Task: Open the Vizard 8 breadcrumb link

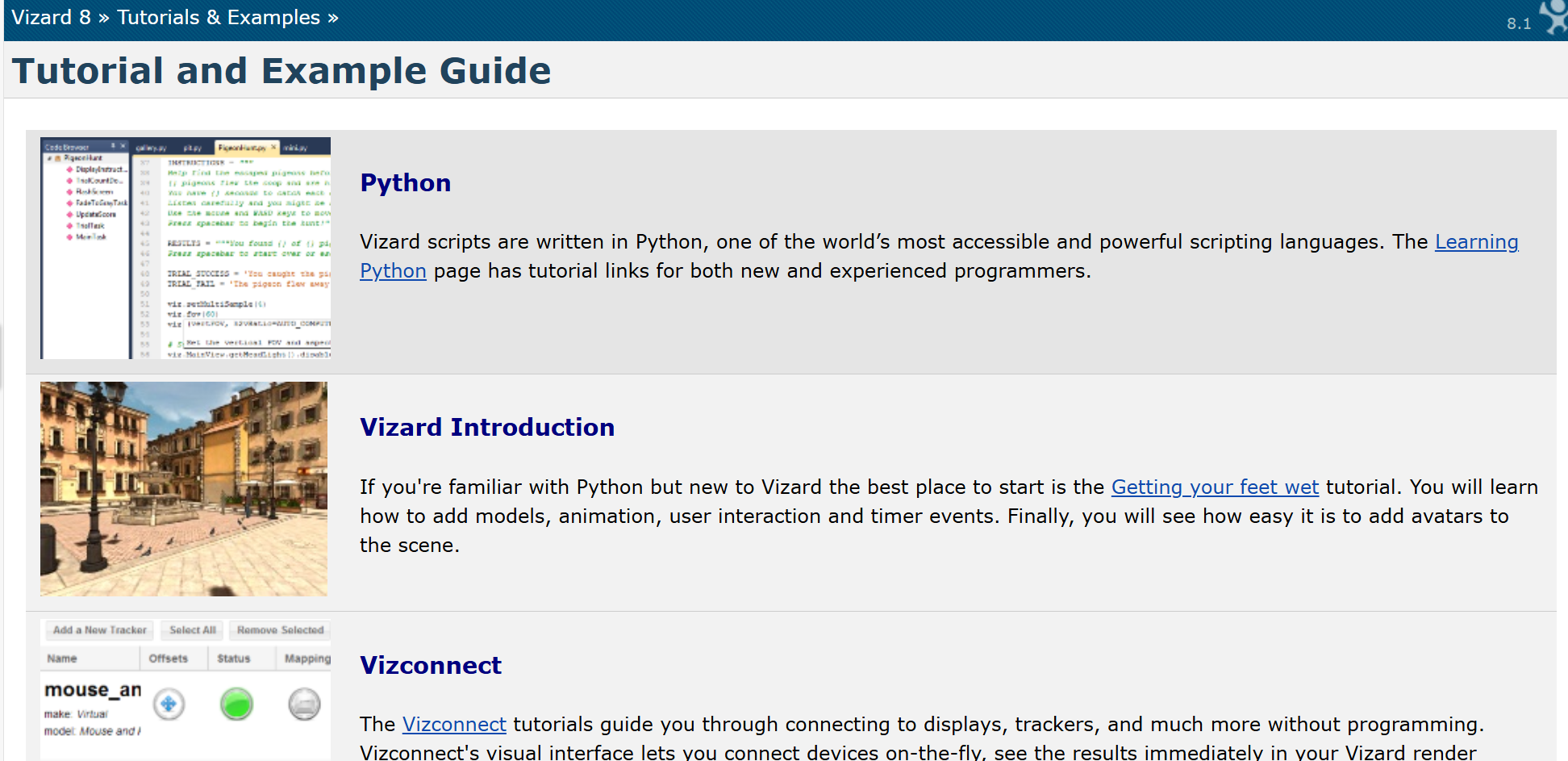Action: pos(51,17)
